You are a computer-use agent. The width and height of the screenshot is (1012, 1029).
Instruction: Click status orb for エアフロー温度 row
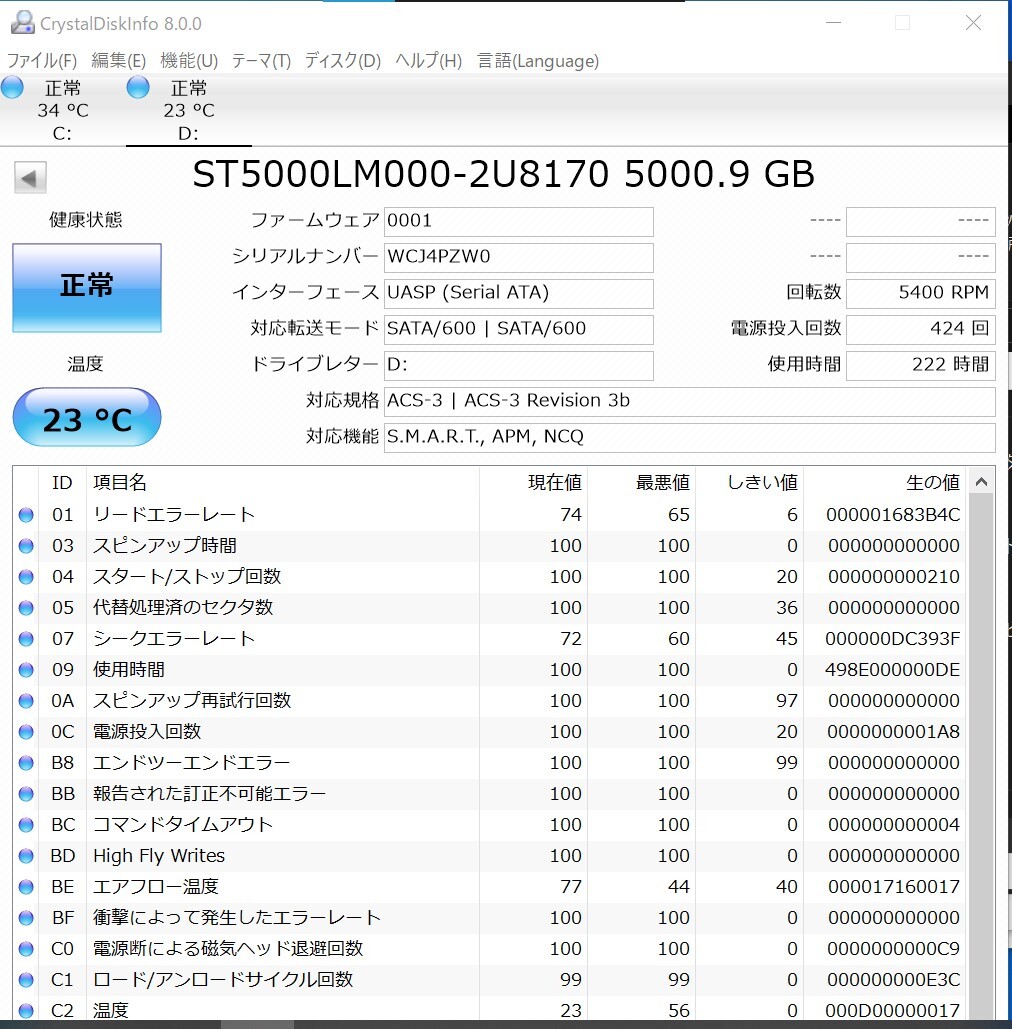click(26, 887)
